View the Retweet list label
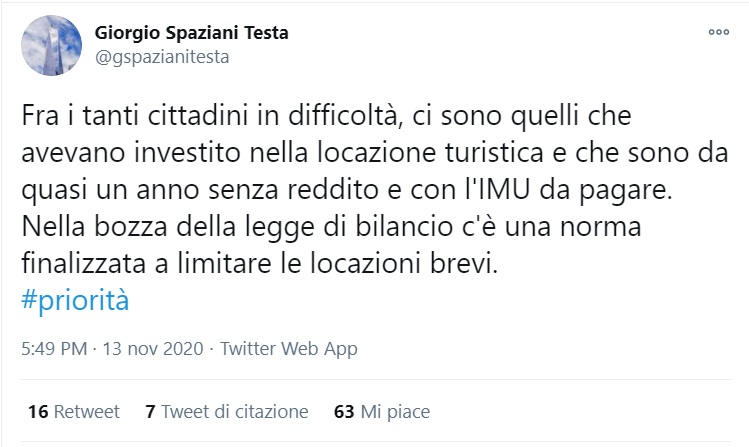This screenshot has height=447, width=749. click(x=86, y=411)
